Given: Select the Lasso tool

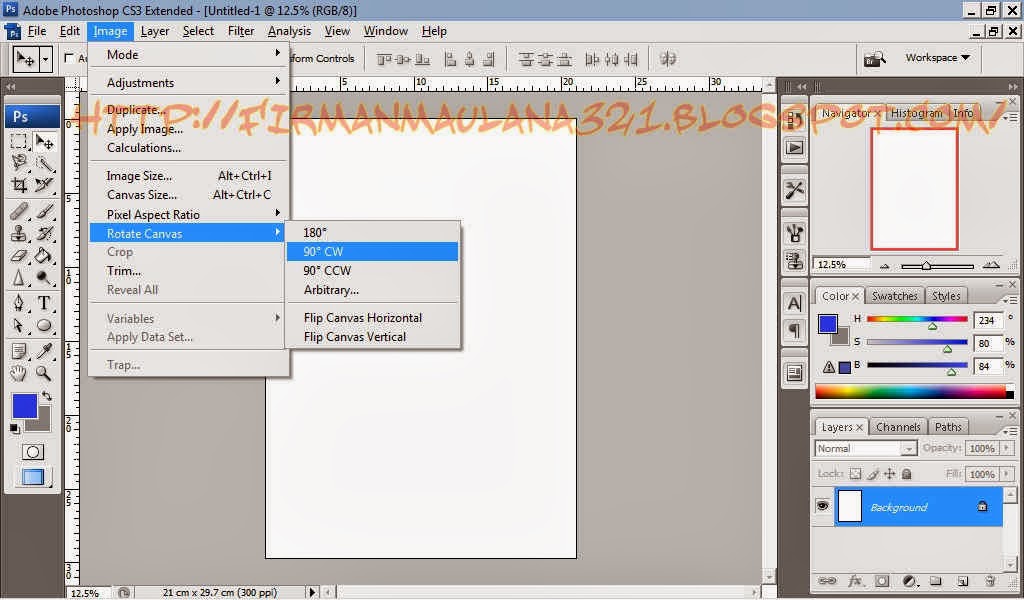Looking at the screenshot, I should [19, 162].
